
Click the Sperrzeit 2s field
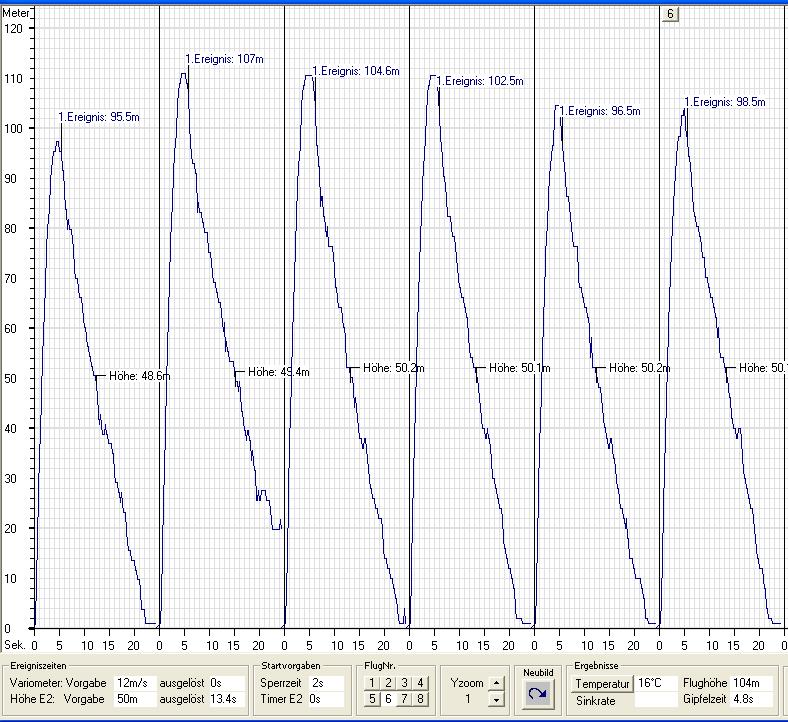point(325,683)
